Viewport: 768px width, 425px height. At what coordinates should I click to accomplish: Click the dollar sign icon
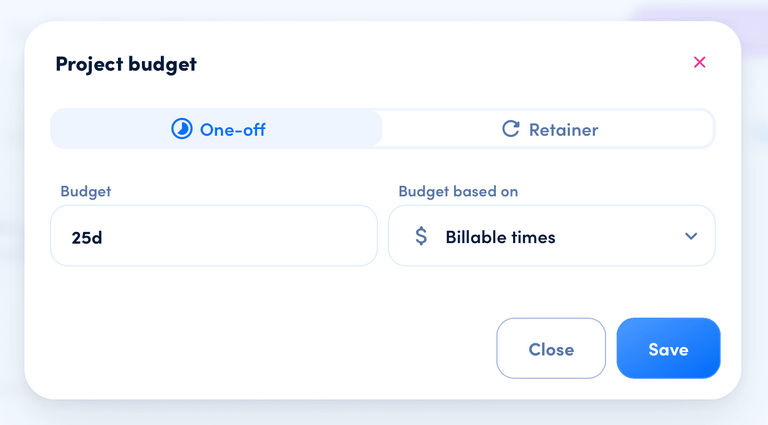click(421, 237)
